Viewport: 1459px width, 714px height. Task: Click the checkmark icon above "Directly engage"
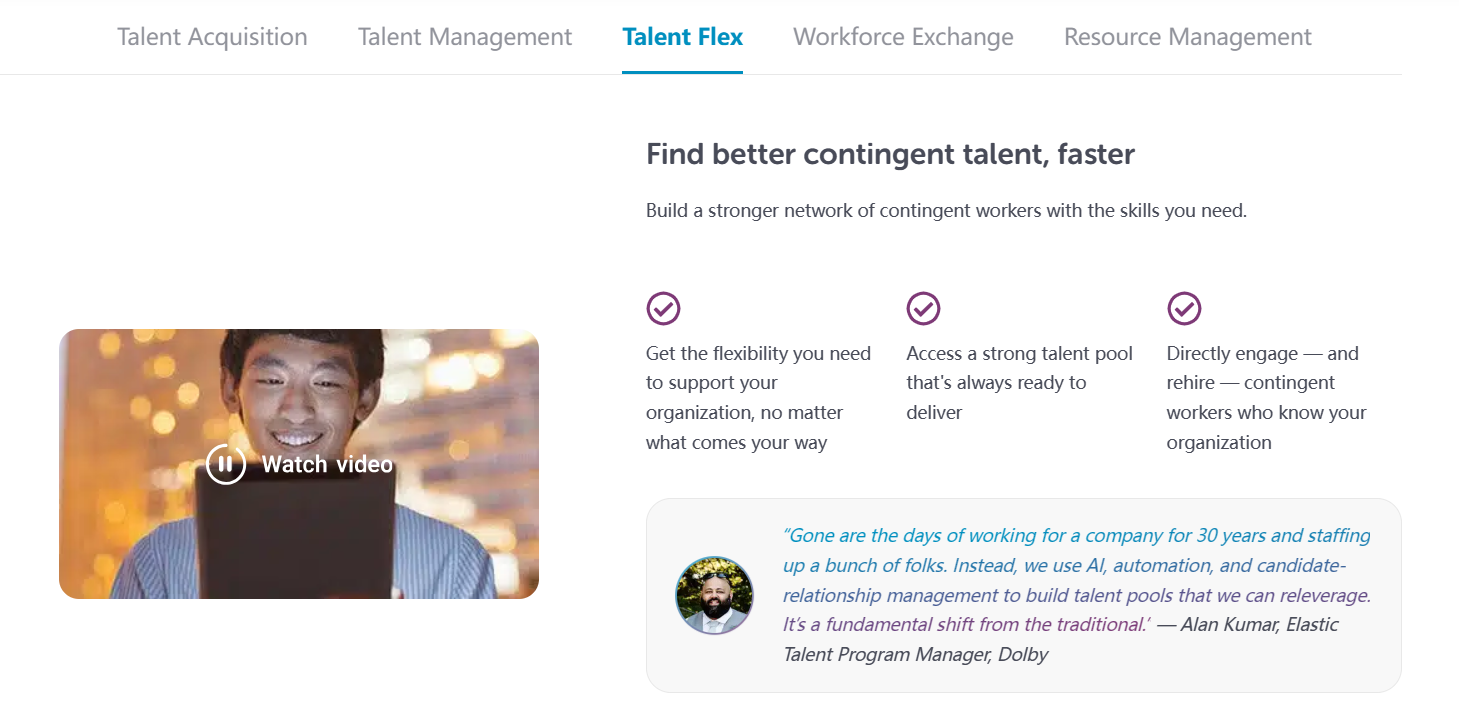coord(1184,308)
